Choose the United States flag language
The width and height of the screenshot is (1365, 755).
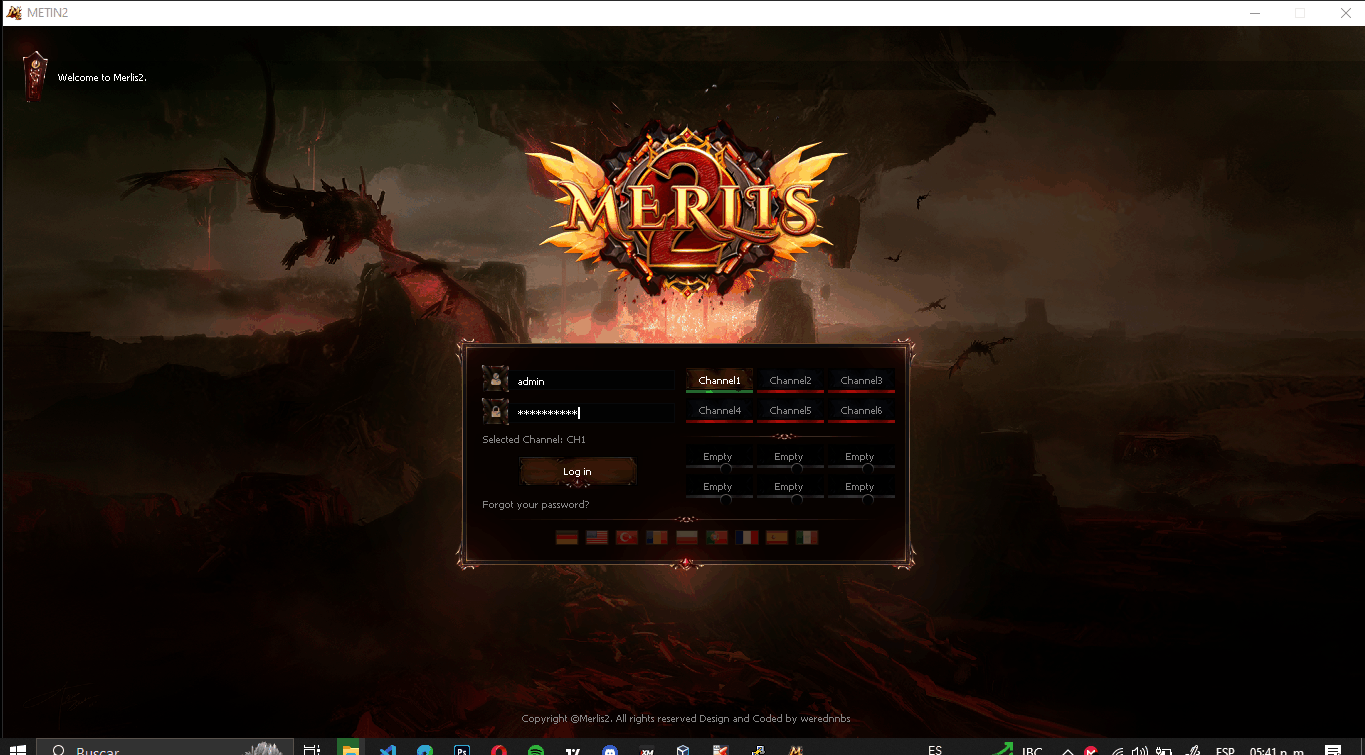click(x=597, y=537)
